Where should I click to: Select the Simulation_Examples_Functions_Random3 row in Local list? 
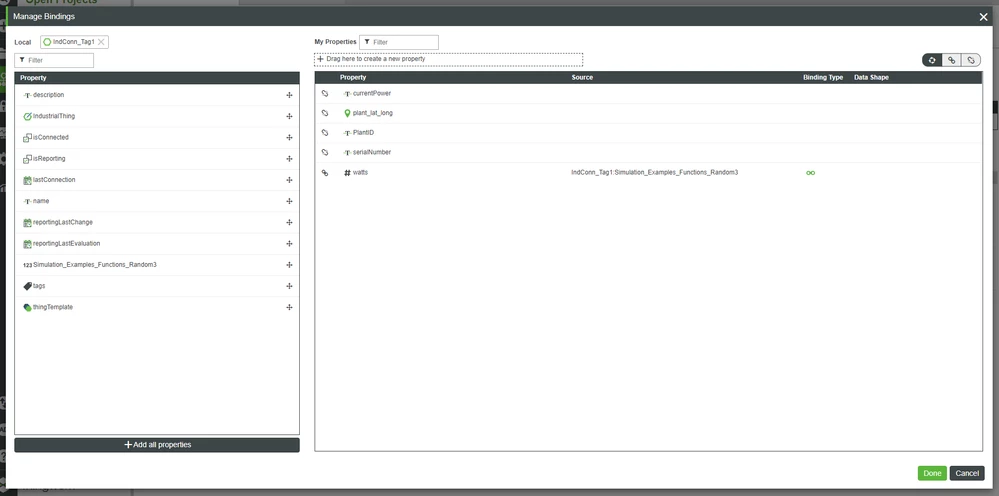pos(157,265)
